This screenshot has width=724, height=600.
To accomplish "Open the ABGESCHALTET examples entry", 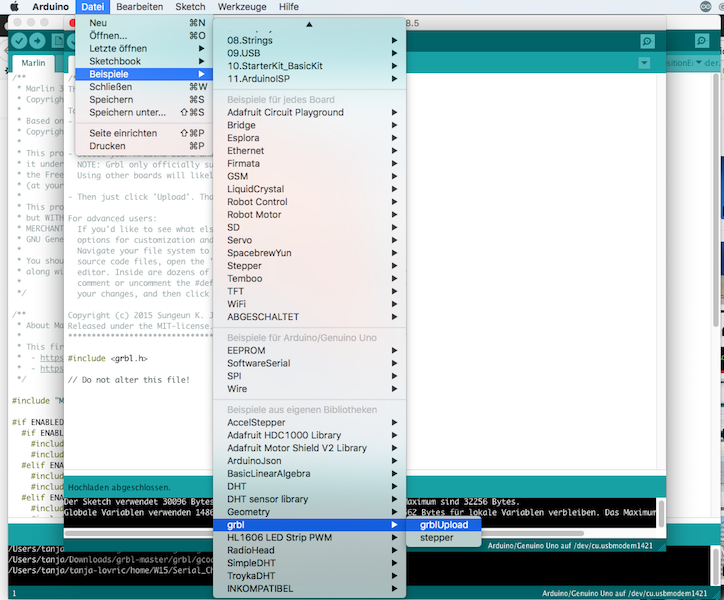I will tap(309, 317).
